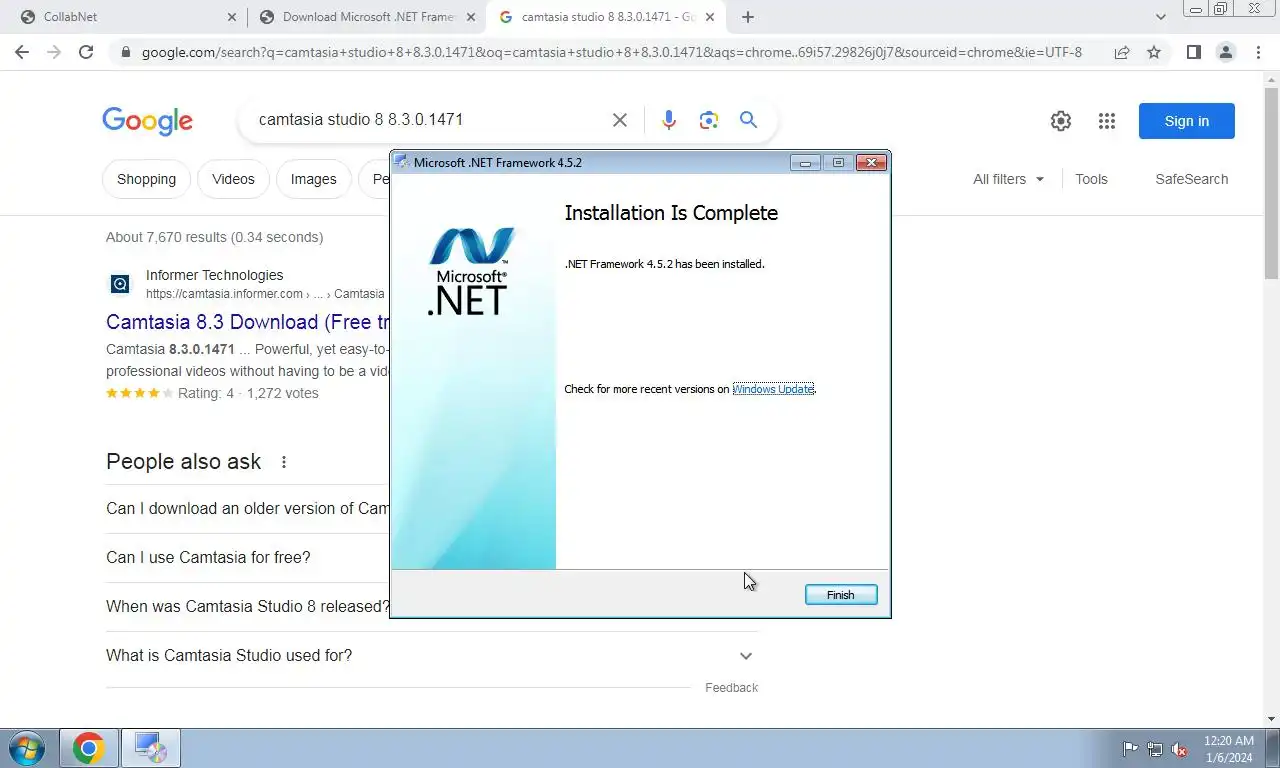Click the browser forward arrow
1280x768 pixels.
pos(54,52)
